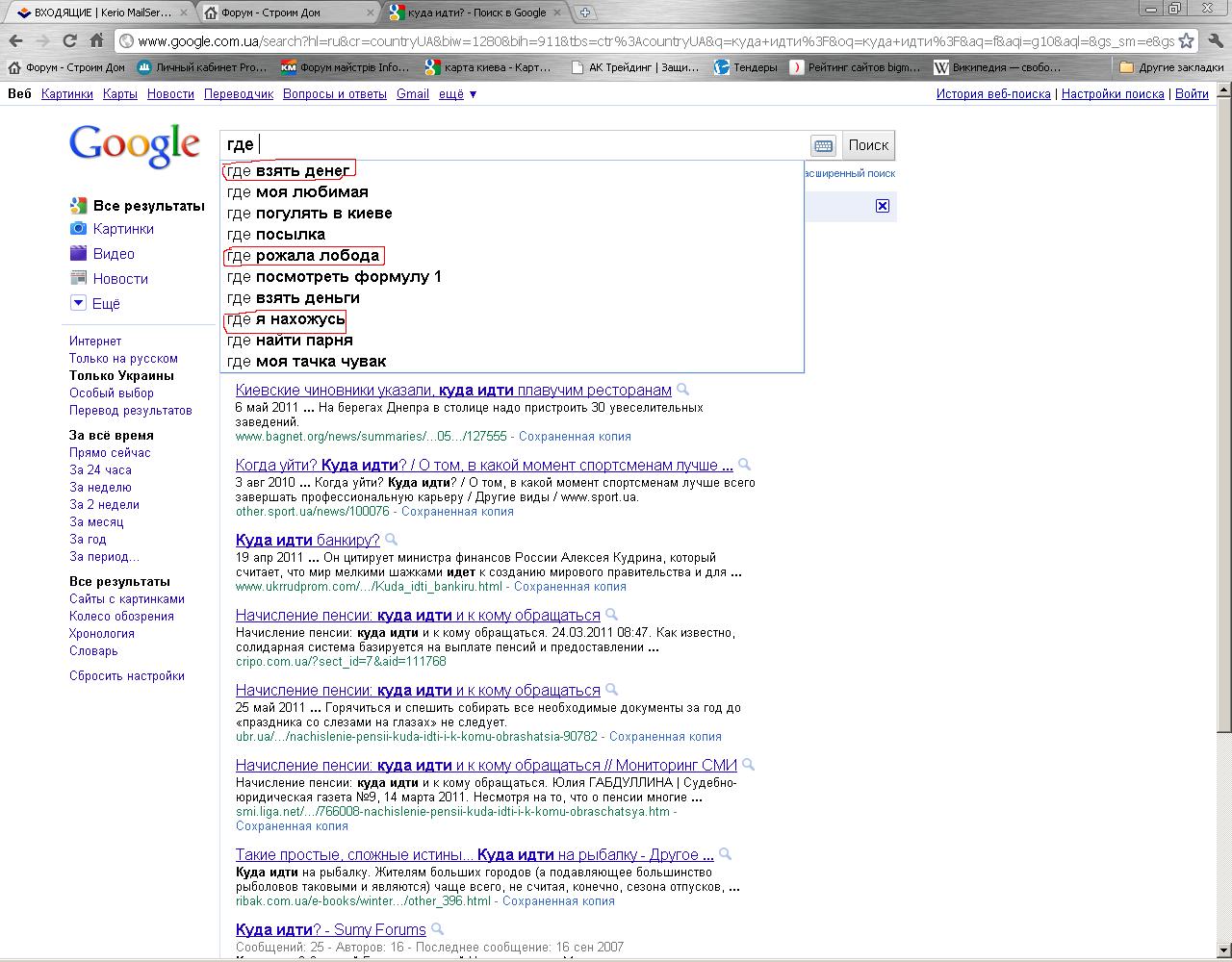Open Форум майстрів Info bookmark

tap(345, 67)
